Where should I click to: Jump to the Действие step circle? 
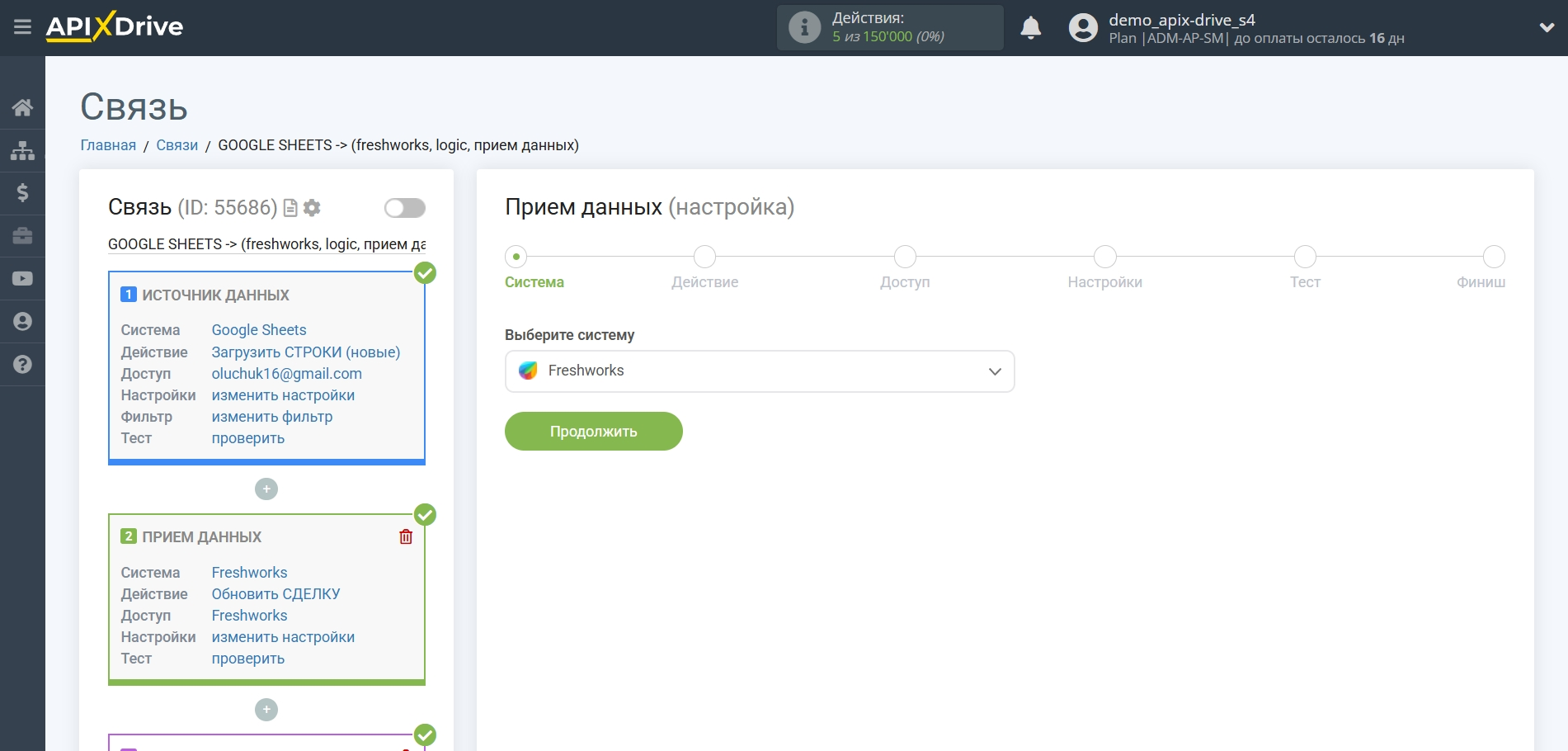tap(704, 257)
